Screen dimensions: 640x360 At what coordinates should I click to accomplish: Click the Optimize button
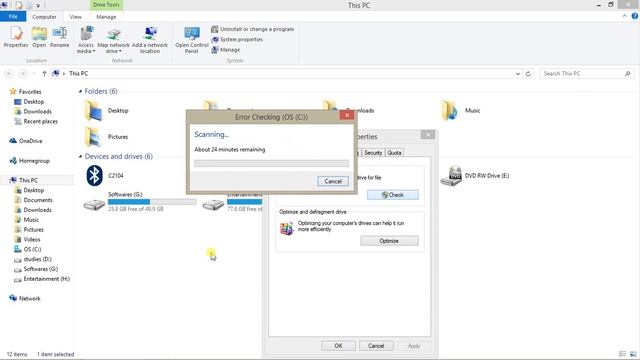pos(389,241)
